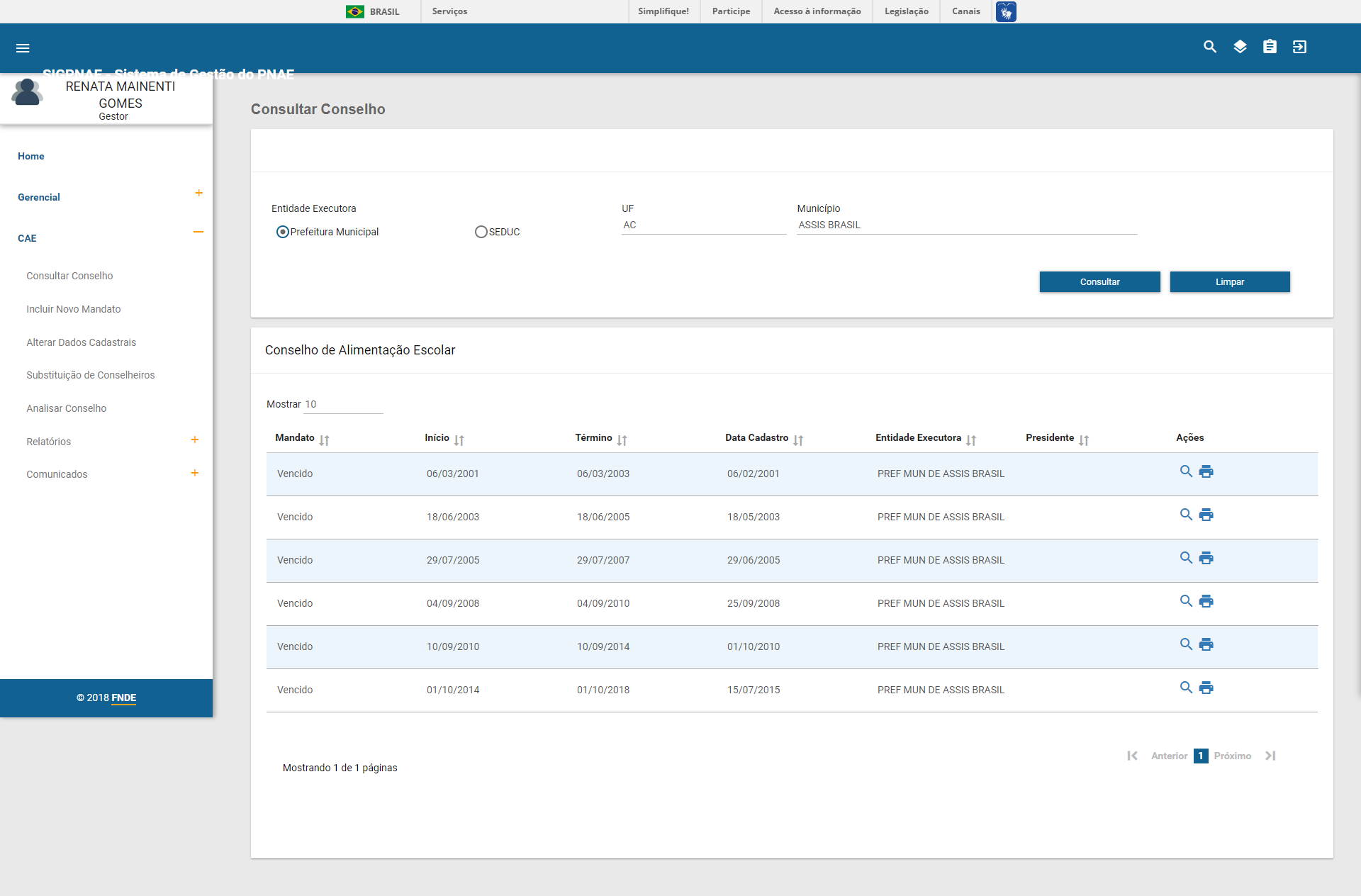Image resolution: width=1361 pixels, height=896 pixels.
Task: Select Prefeitura Municipal radio button
Action: click(283, 232)
